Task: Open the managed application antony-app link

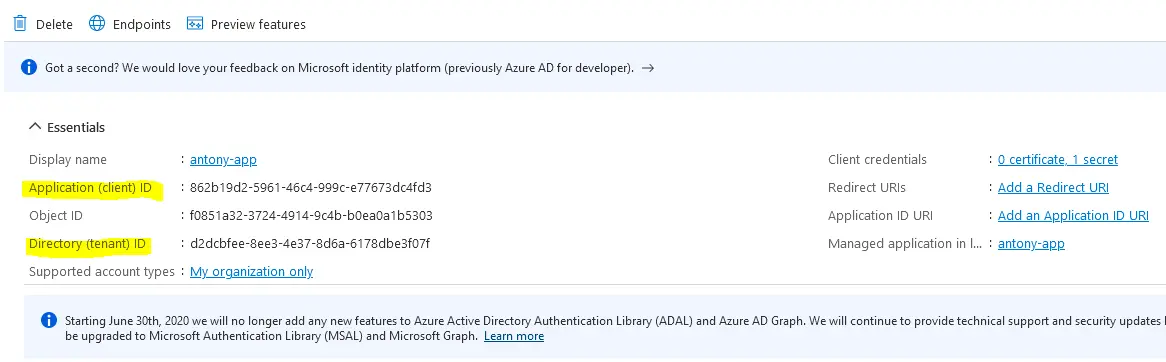Action: [x=1031, y=244]
